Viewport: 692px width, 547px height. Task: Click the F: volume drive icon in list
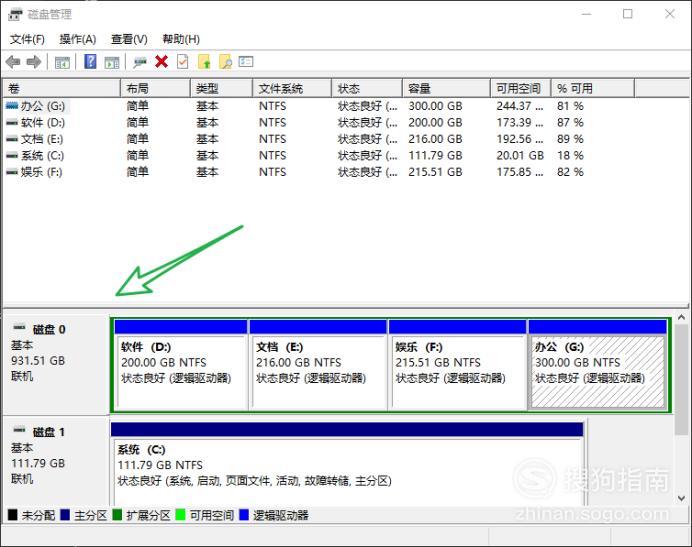point(12,172)
